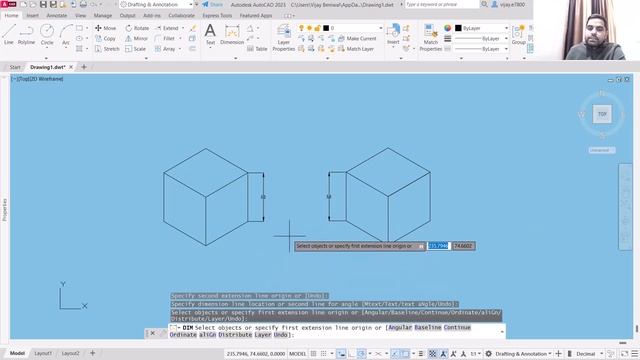Click the search keyword input field
This screenshot has height=360, width=640.
click(x=442, y=4)
